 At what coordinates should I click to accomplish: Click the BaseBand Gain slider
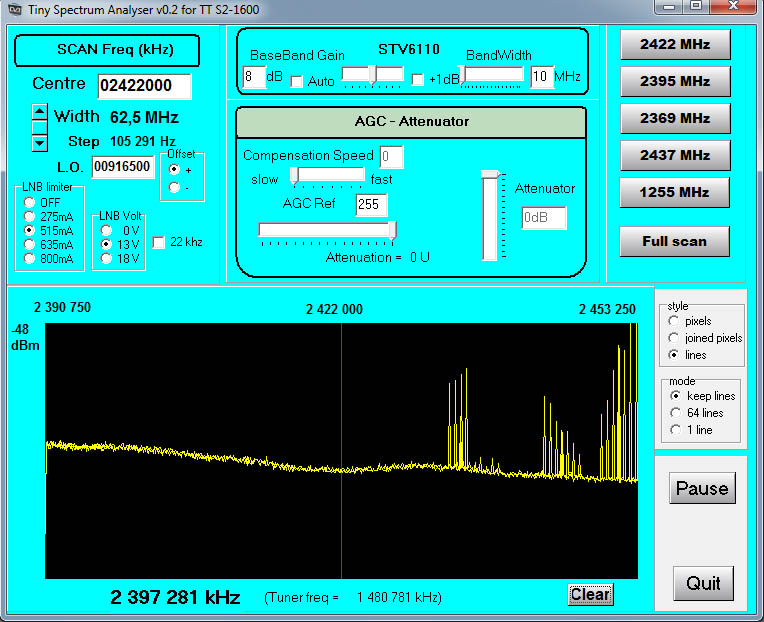tap(373, 75)
